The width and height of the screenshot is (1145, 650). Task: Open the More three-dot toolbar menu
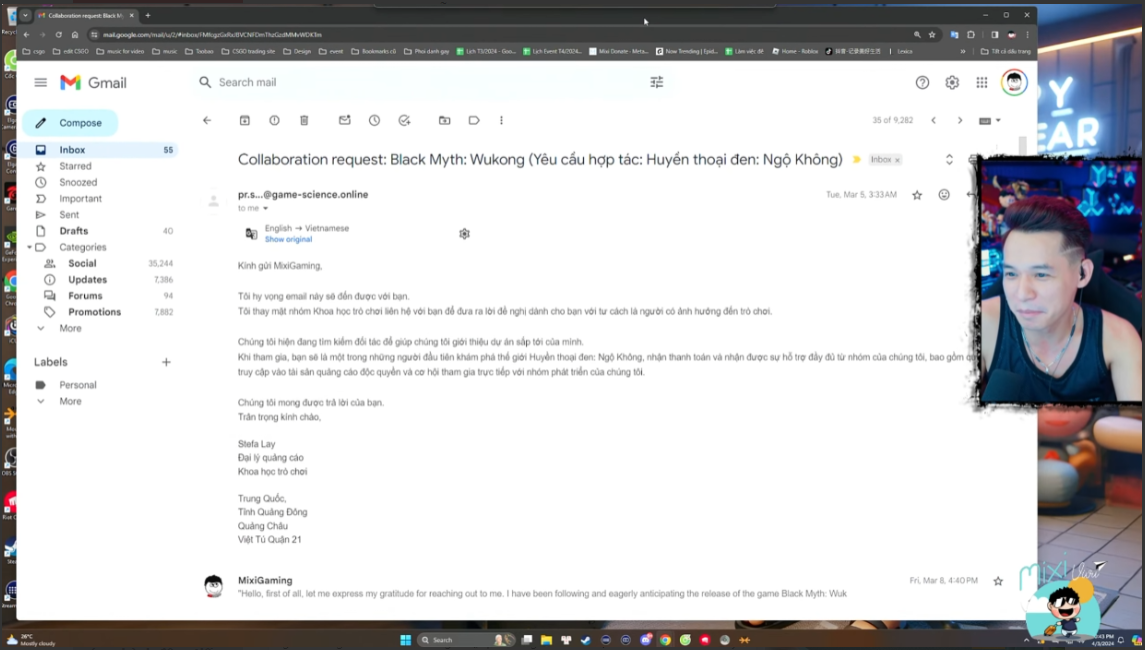[501, 121]
